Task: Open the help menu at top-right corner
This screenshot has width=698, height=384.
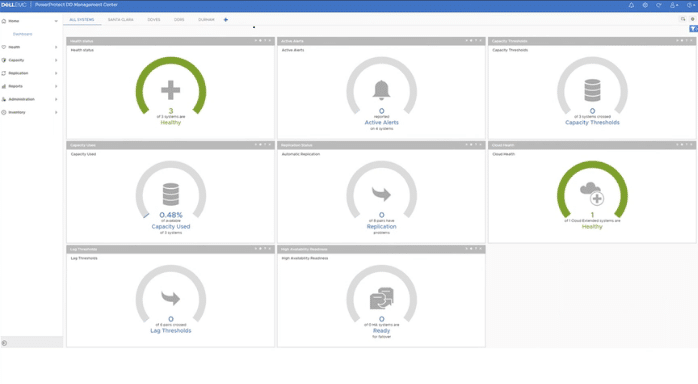Action: point(690,5)
